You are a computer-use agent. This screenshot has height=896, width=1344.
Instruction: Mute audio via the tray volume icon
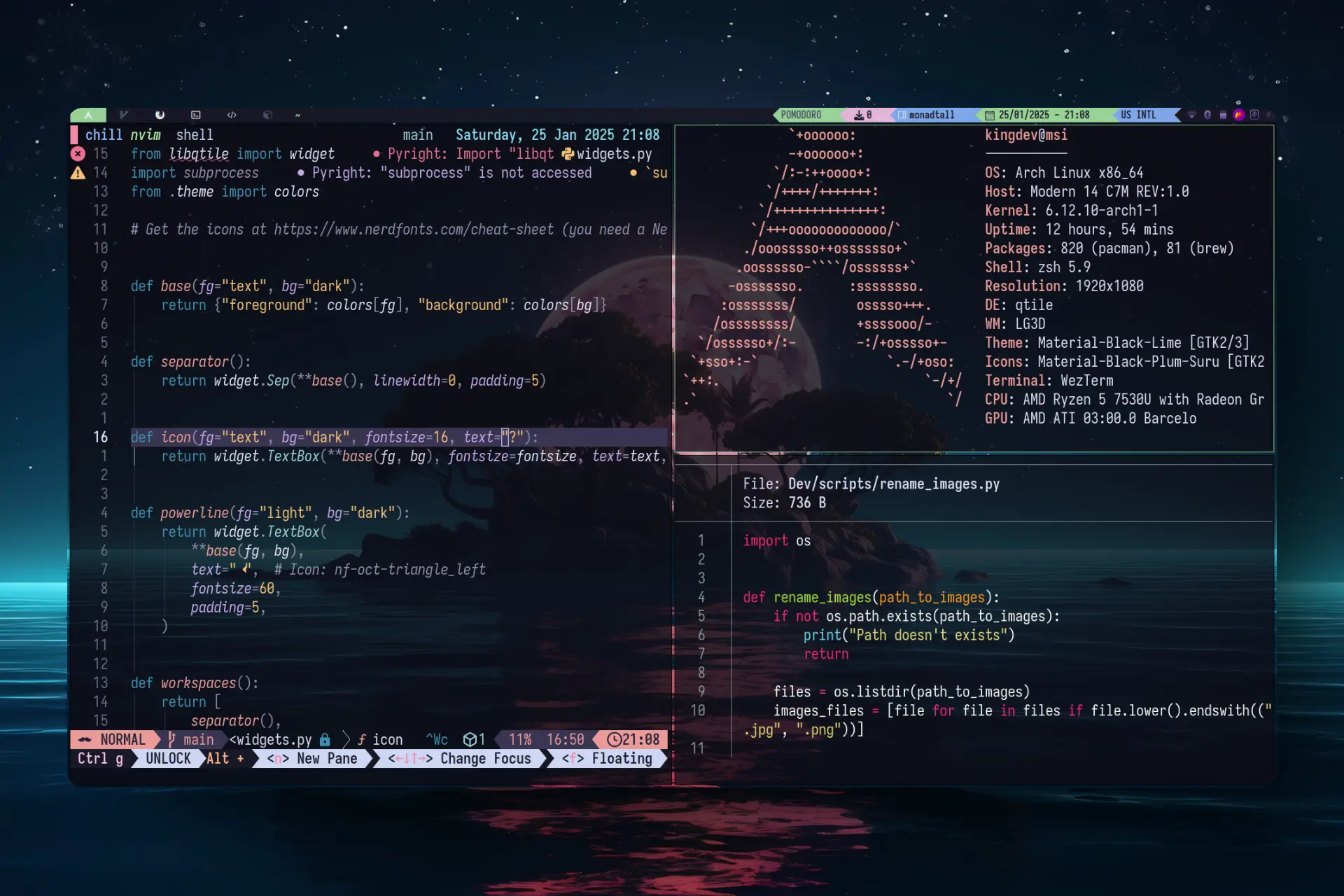click(x=1270, y=115)
